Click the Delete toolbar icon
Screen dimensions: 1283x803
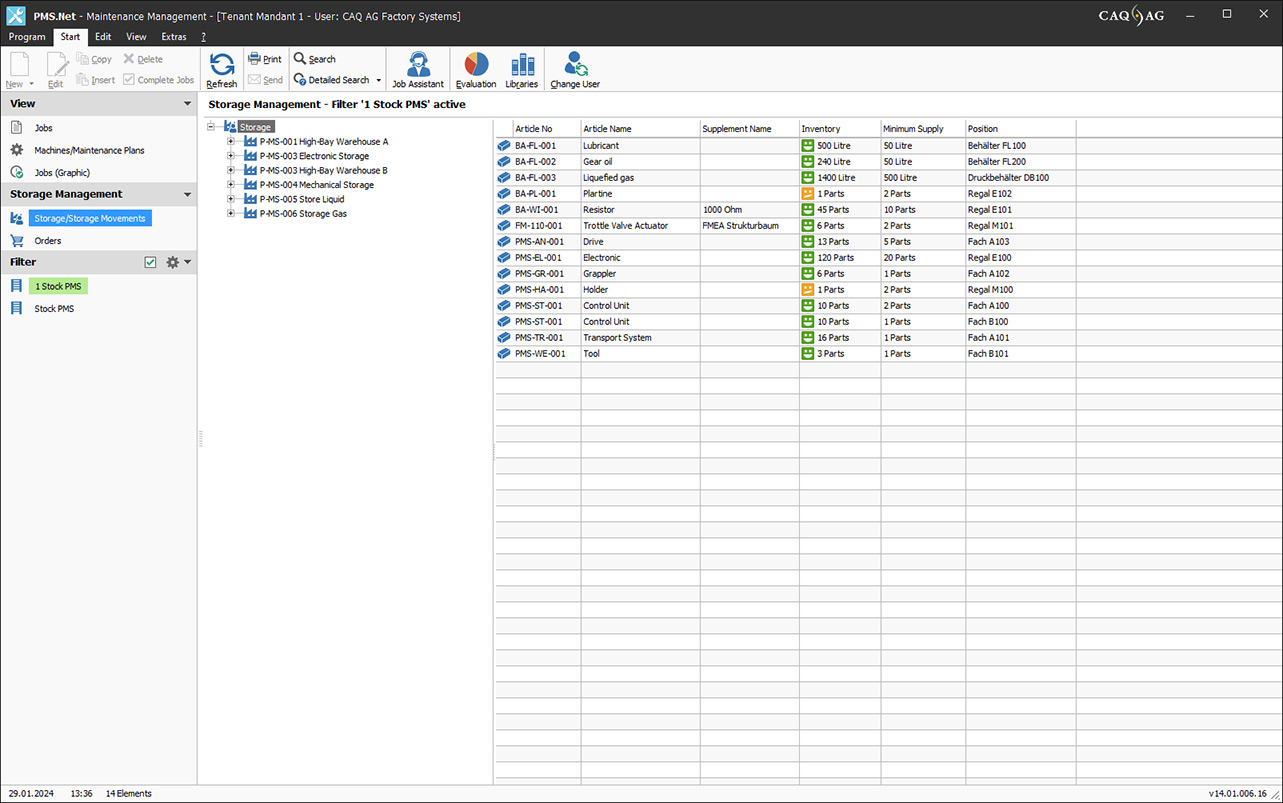129,59
